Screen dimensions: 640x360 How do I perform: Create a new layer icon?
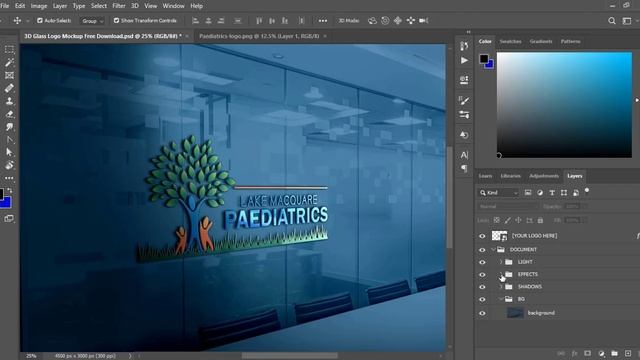628,353
